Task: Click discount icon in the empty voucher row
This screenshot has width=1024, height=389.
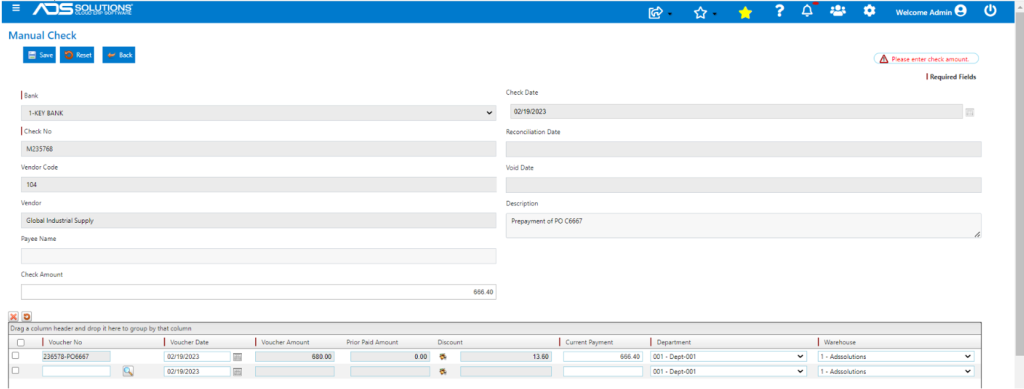Action: point(443,371)
